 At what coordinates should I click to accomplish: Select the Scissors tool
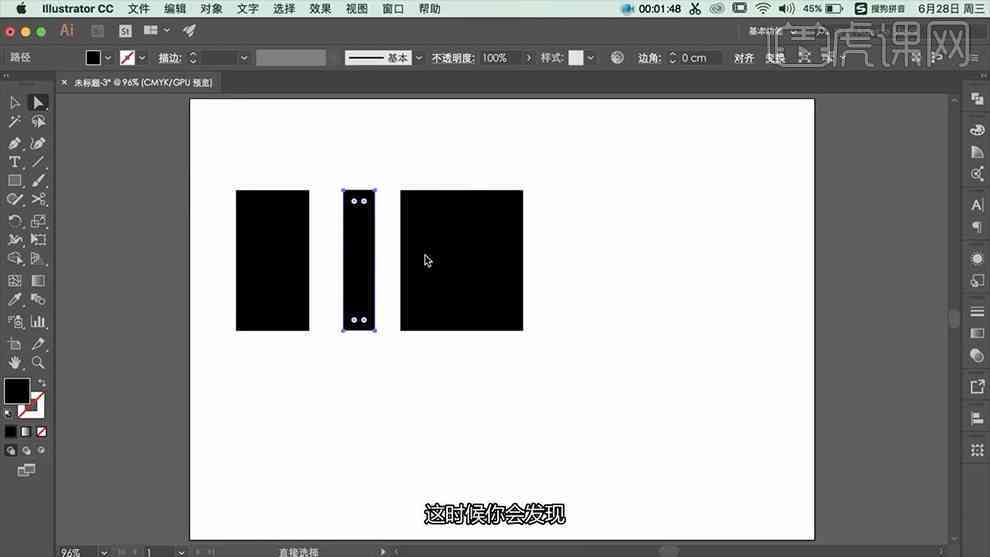click(x=38, y=200)
